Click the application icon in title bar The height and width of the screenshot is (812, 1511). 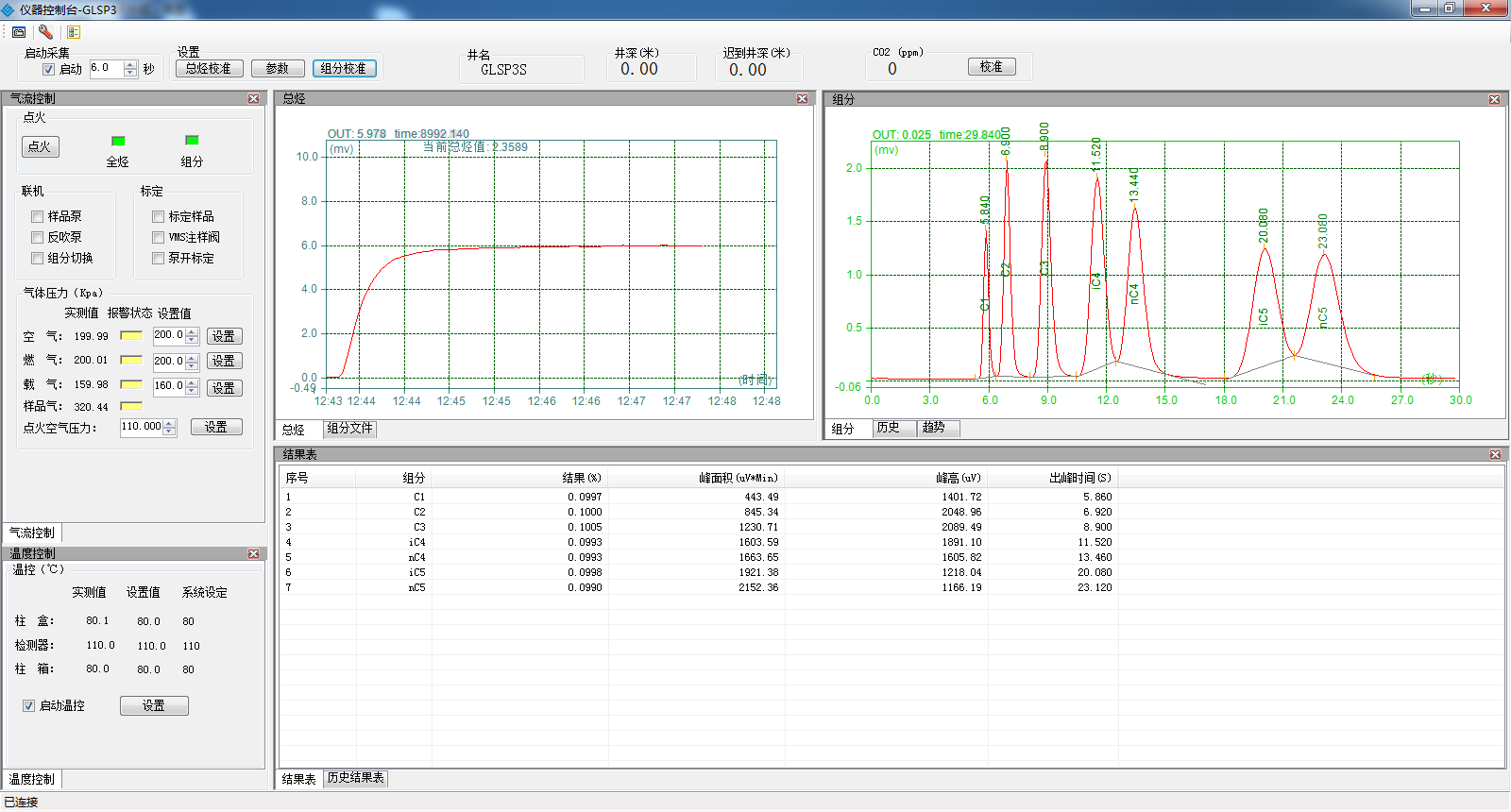pos(9,9)
